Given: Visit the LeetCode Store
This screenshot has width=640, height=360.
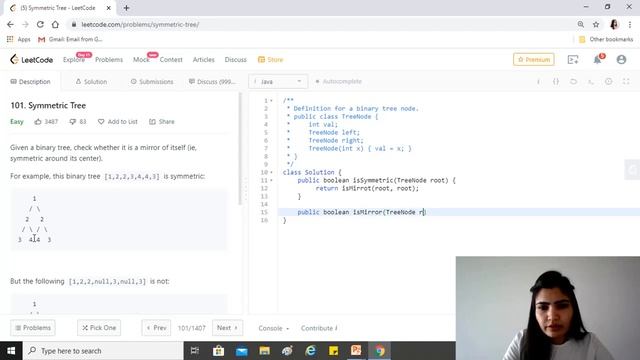Looking at the screenshot, I should pos(270,60).
